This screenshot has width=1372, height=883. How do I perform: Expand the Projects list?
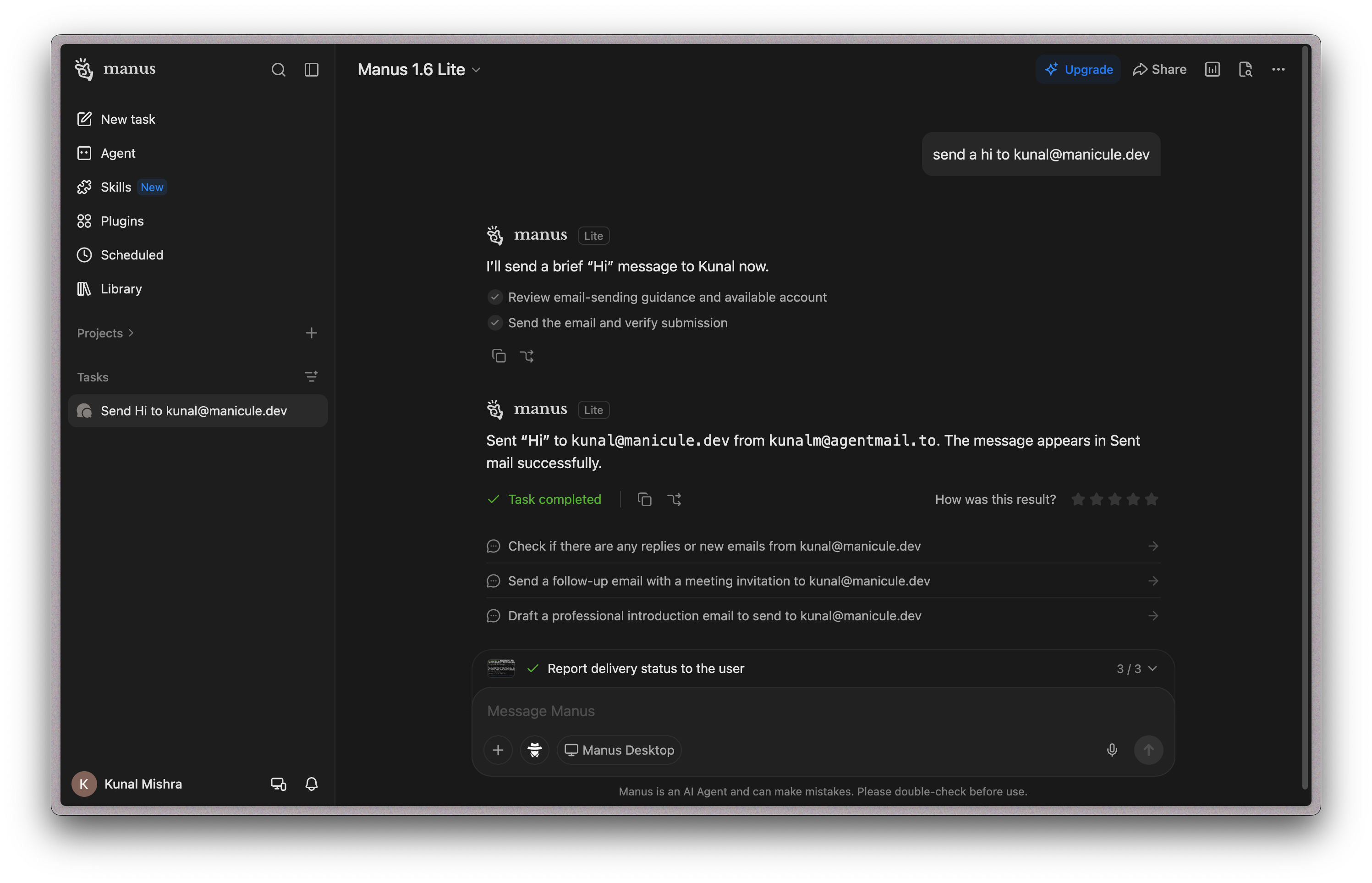click(x=105, y=333)
